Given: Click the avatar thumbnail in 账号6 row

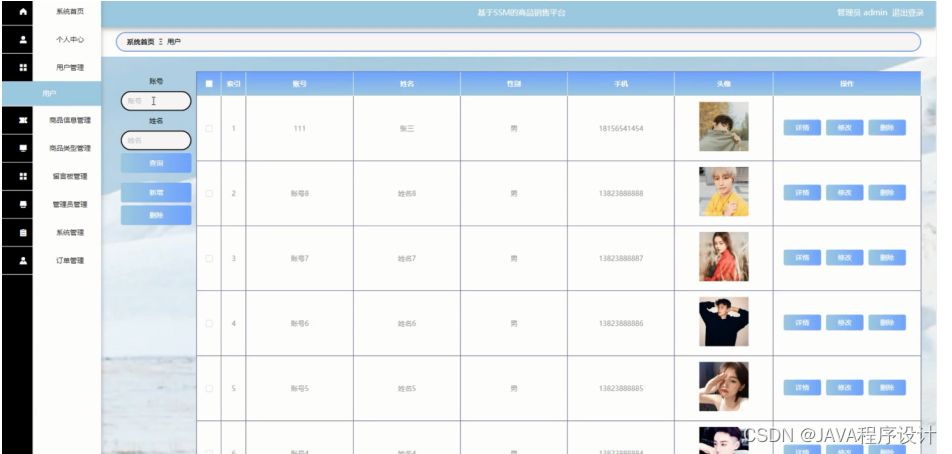Looking at the screenshot, I should [x=724, y=321].
